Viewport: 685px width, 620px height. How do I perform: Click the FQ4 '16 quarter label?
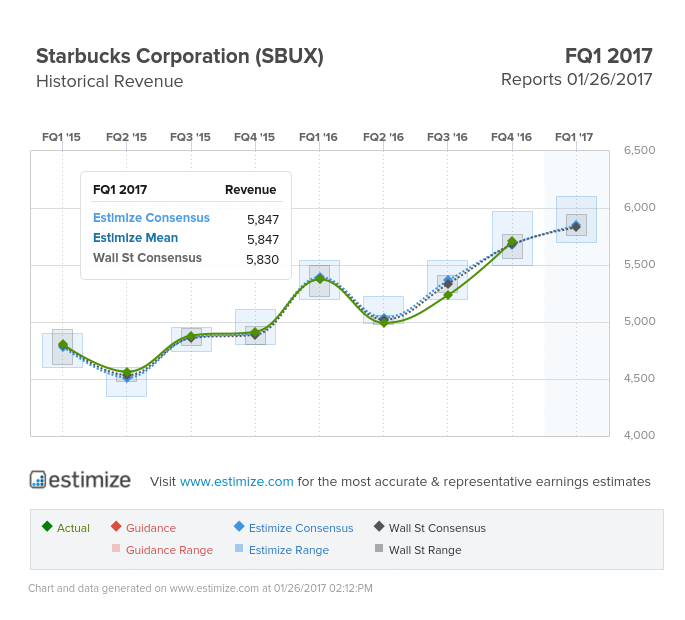click(x=511, y=137)
